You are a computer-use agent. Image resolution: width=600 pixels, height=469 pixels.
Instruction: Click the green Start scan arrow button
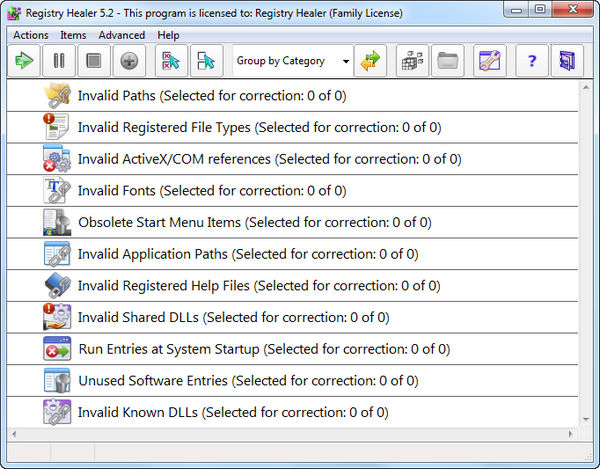point(24,61)
